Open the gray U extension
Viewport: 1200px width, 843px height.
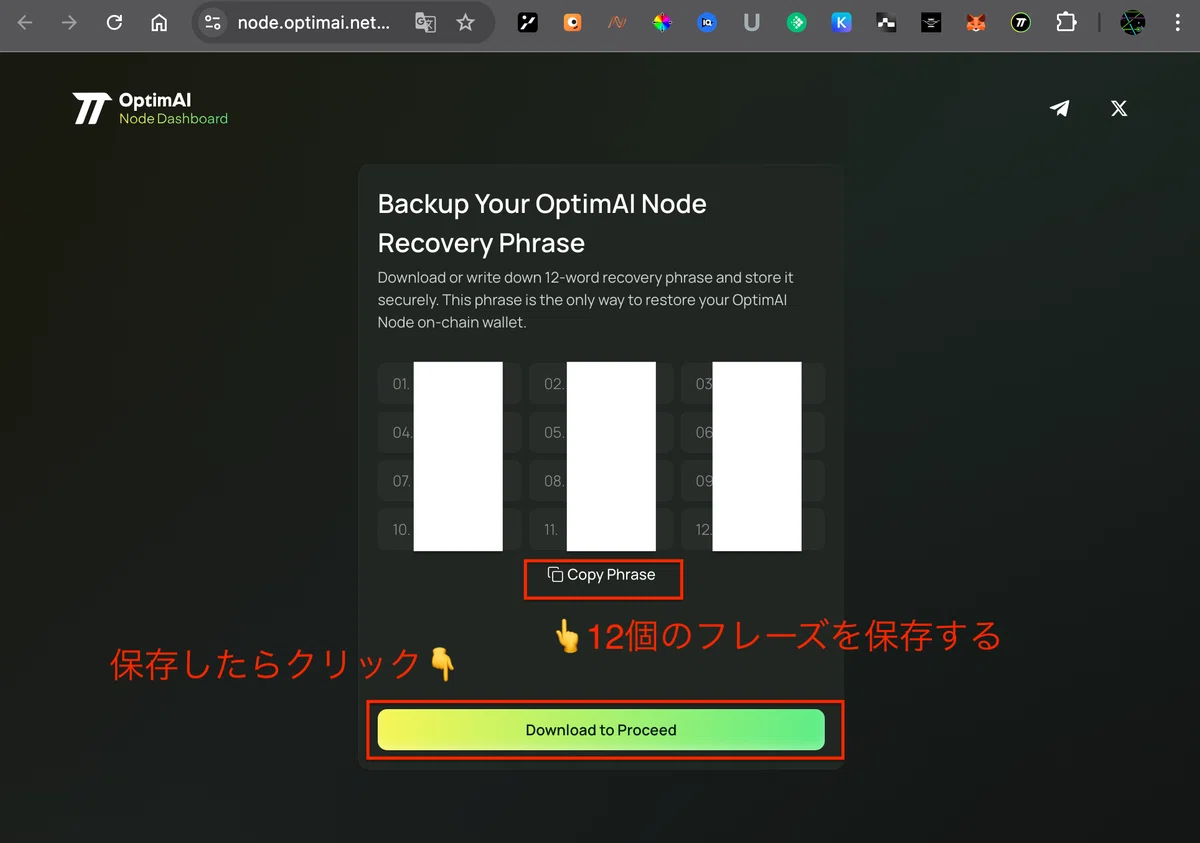pyautogui.click(x=752, y=22)
